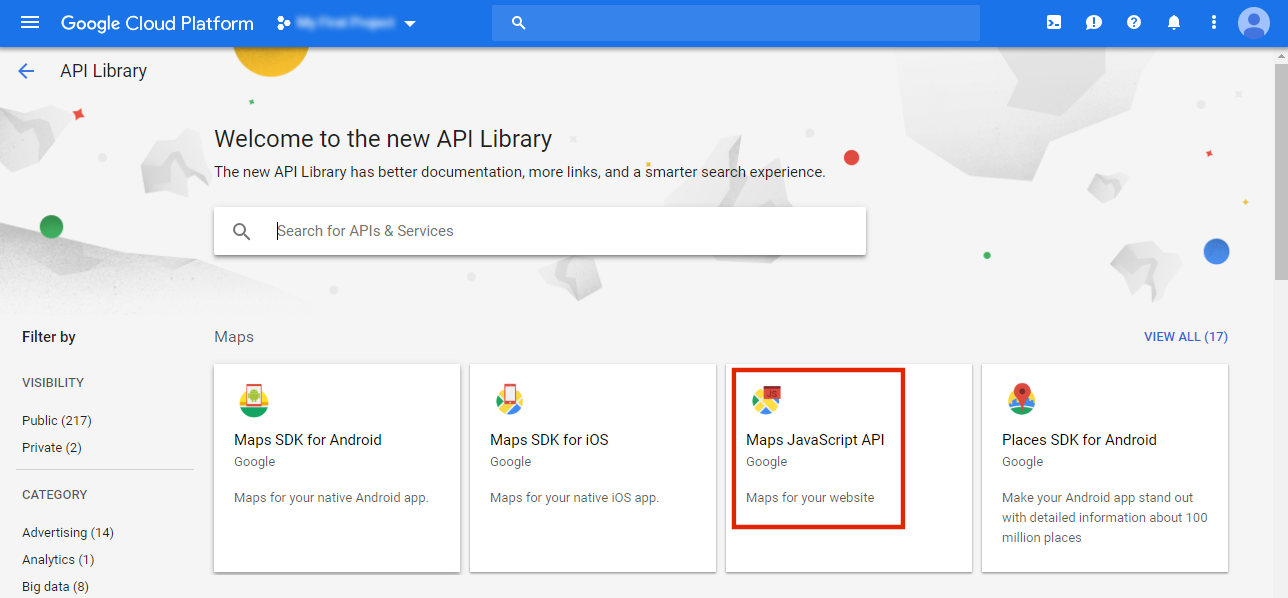Click the Maps JavaScript API icon
Screen dimensions: 1288x598
pos(766,400)
